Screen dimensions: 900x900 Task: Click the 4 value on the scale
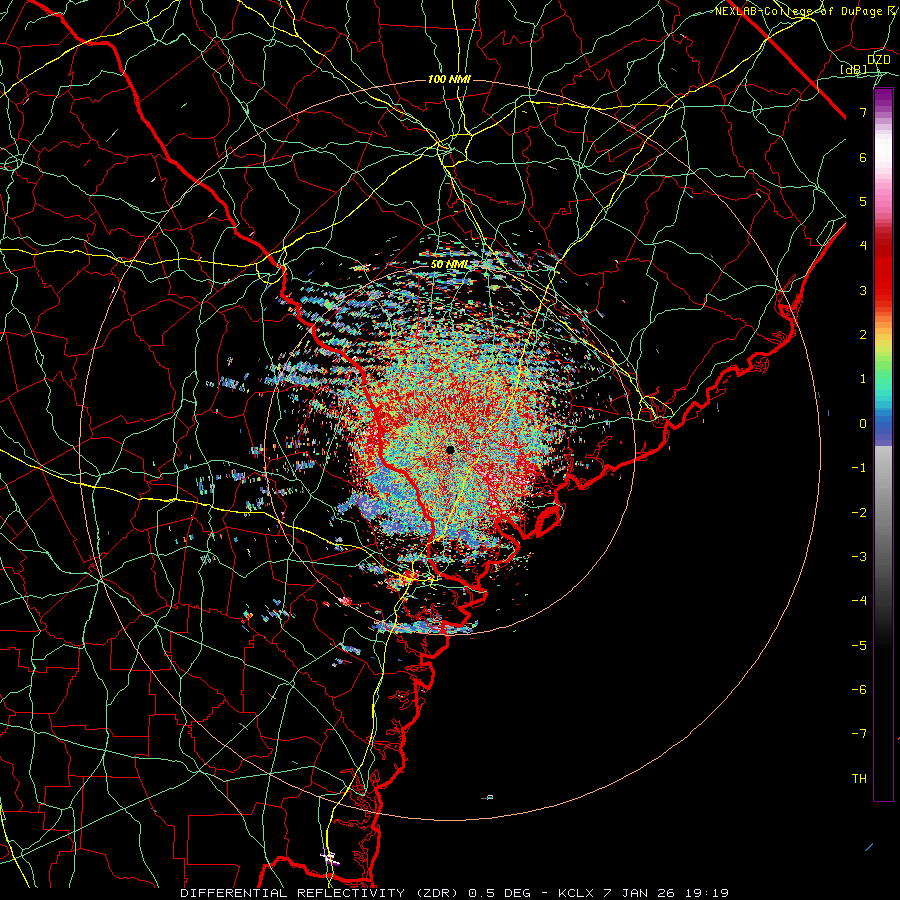(863, 246)
